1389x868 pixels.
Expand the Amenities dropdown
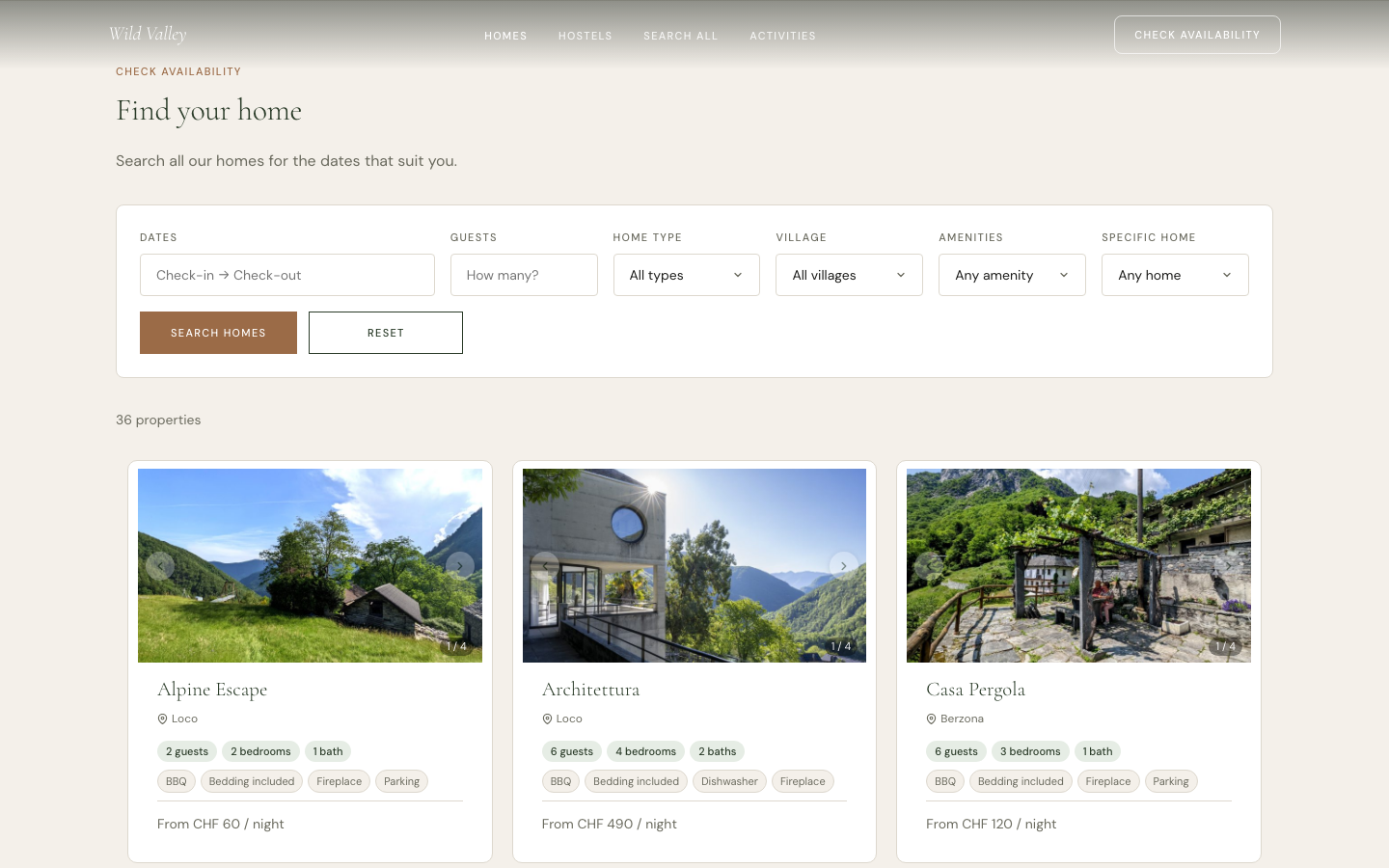1012,275
